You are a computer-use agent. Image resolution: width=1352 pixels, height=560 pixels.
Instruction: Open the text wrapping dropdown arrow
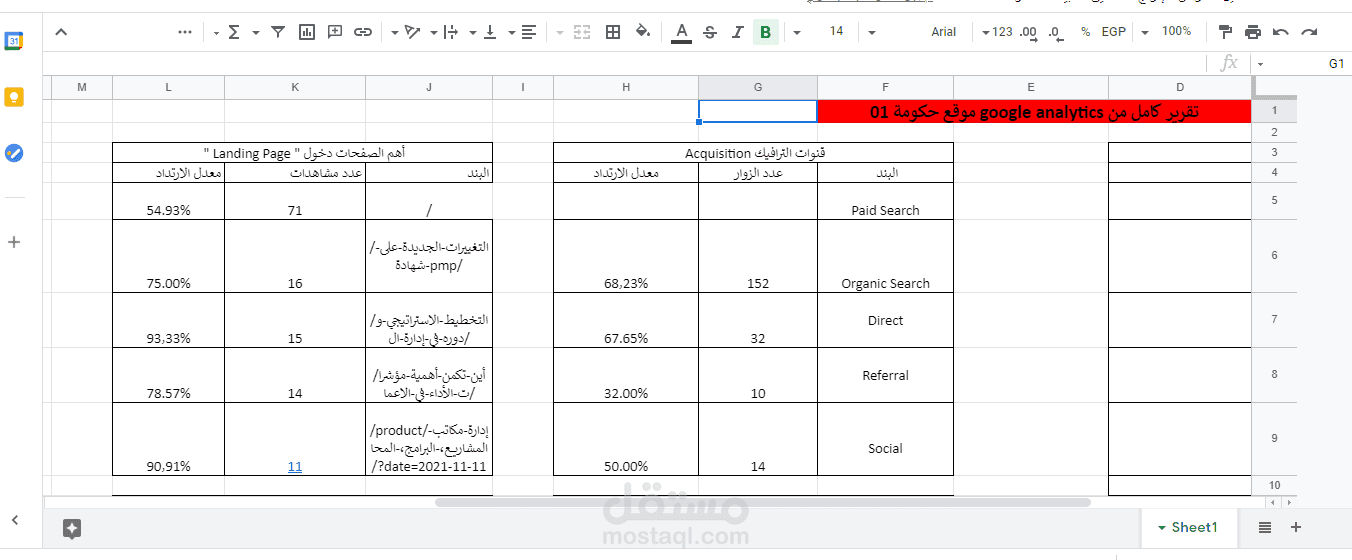(x=433, y=32)
